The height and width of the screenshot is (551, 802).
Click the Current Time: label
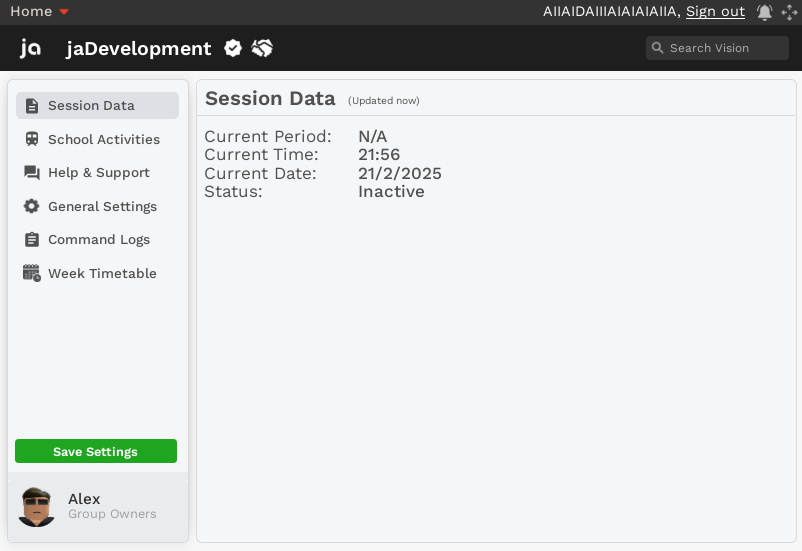tap(261, 155)
